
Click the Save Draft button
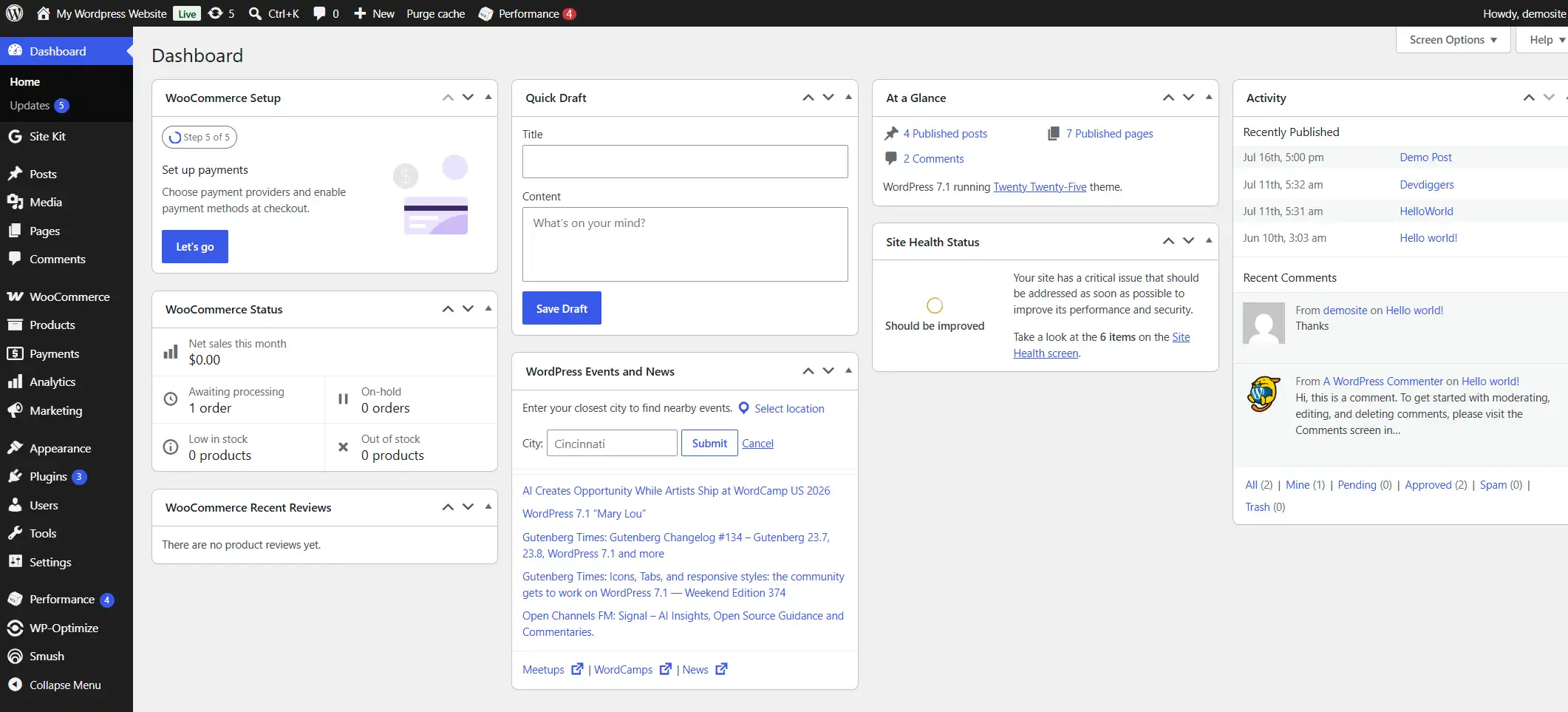[562, 308]
